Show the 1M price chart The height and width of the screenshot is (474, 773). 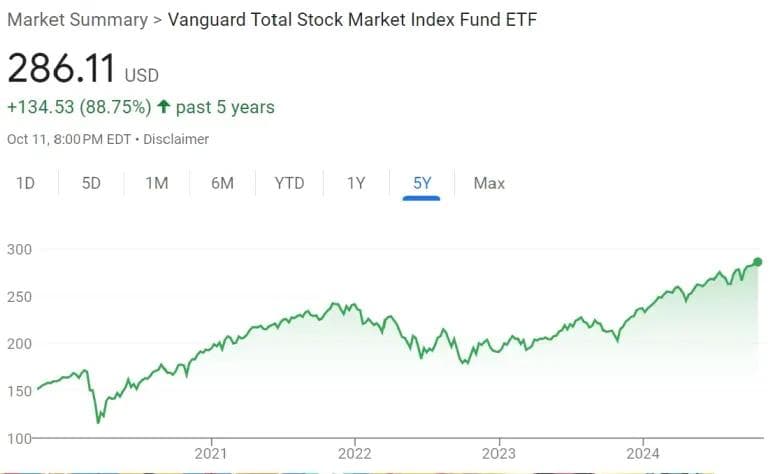[x=156, y=183]
